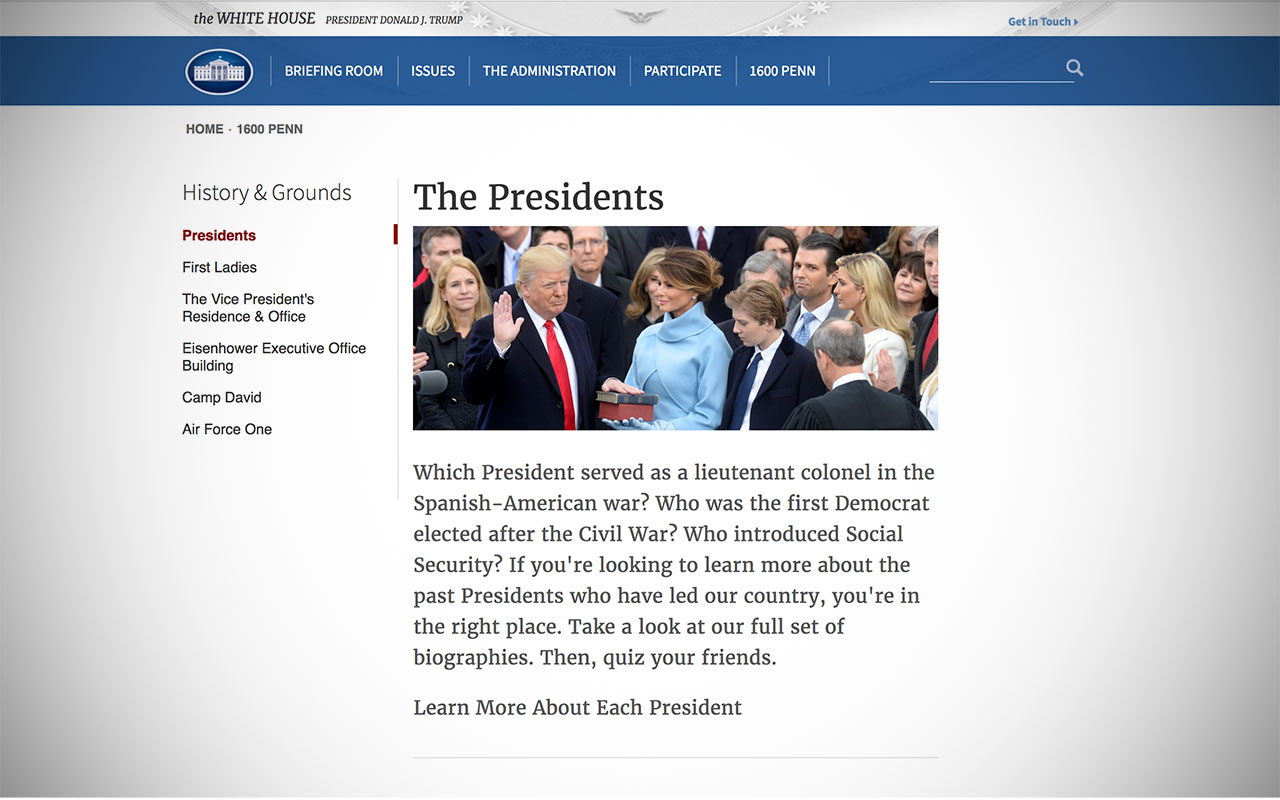Screen dimensions: 1280x800
Task: Click 1600 Penn breadcrumb link
Action: (269, 129)
